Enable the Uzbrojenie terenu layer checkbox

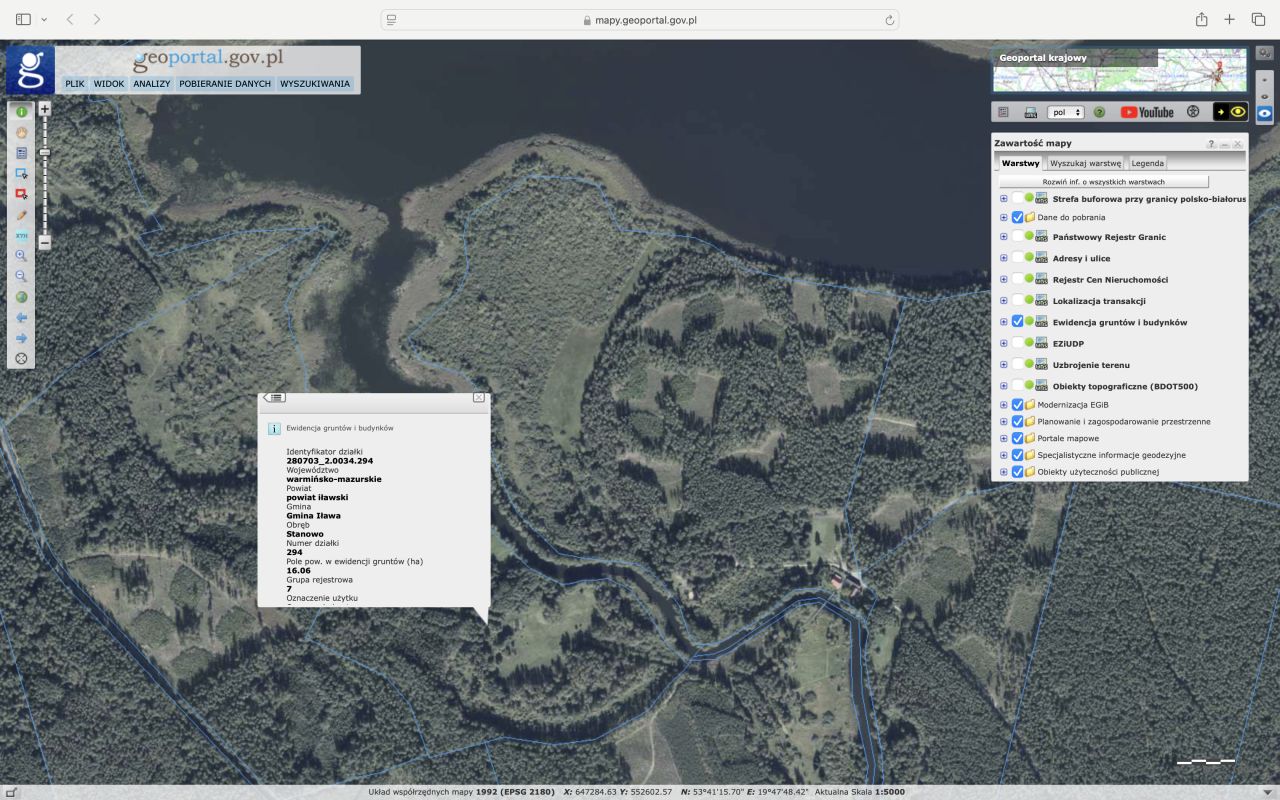1017,365
